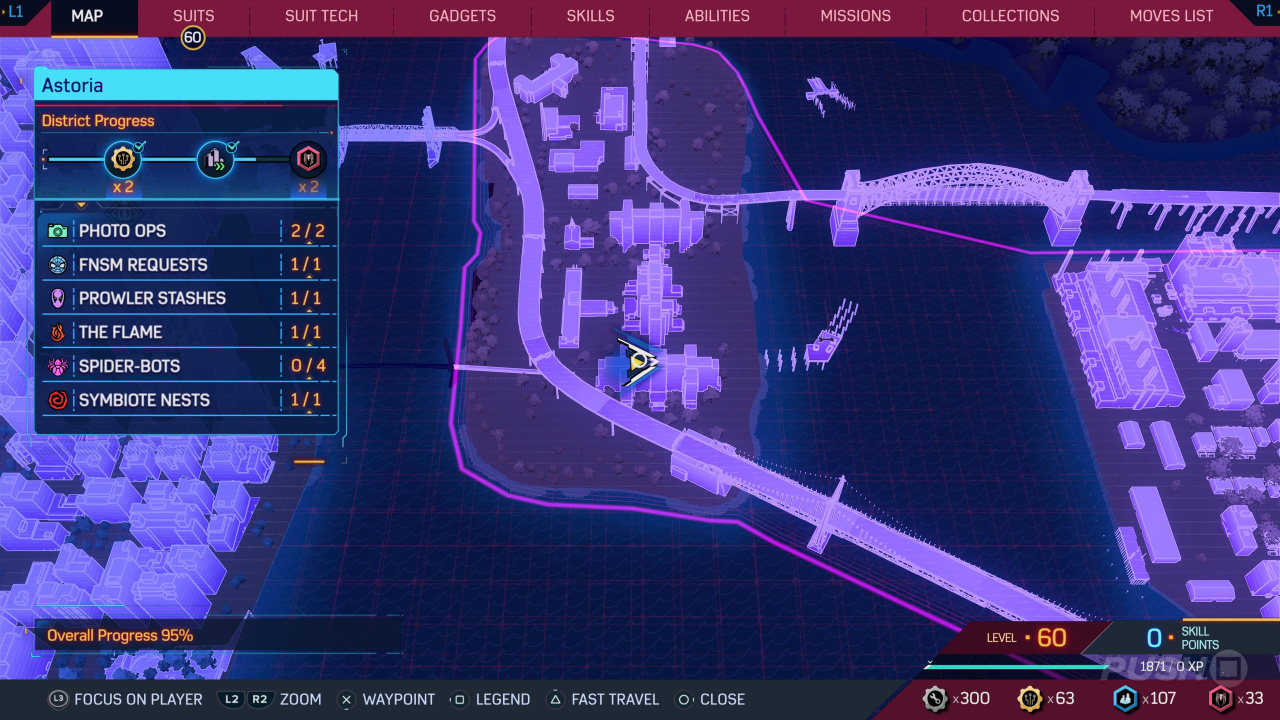This screenshot has height=720, width=1280.
Task: Open the Suits tab
Action: coord(193,16)
